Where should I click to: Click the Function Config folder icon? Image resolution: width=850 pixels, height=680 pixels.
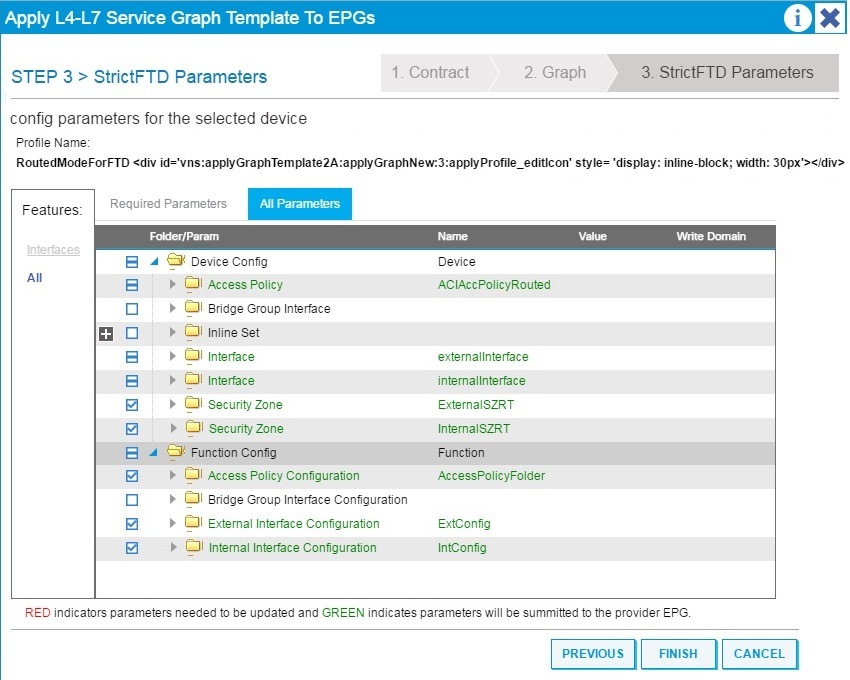(176, 451)
